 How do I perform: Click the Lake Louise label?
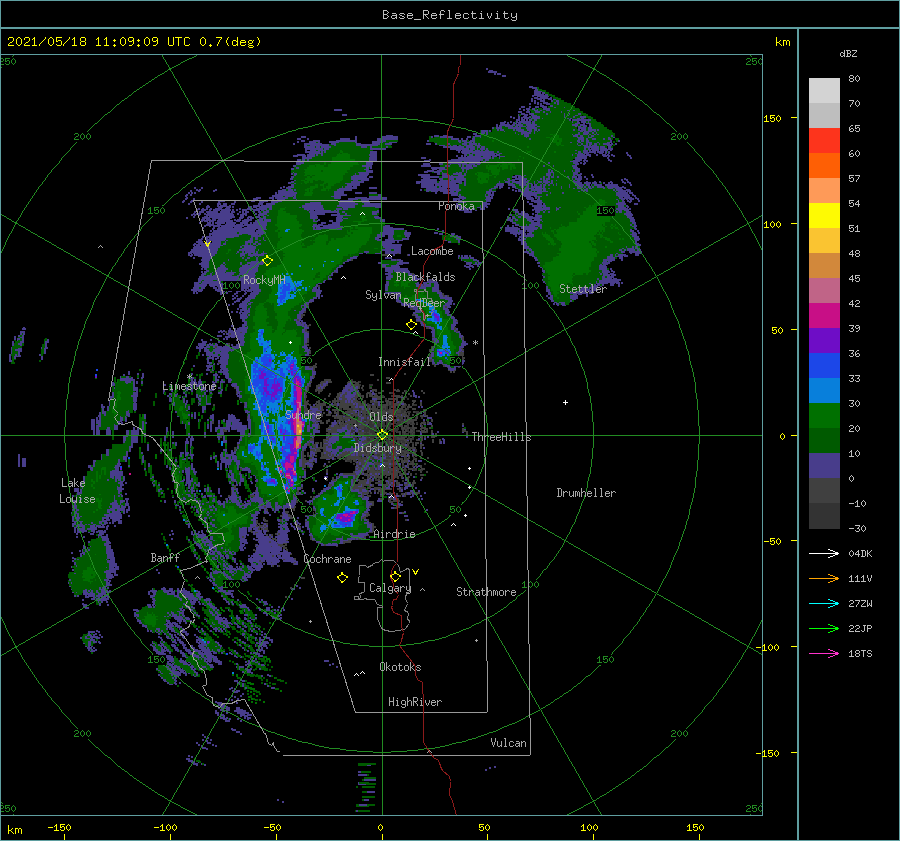(77, 491)
